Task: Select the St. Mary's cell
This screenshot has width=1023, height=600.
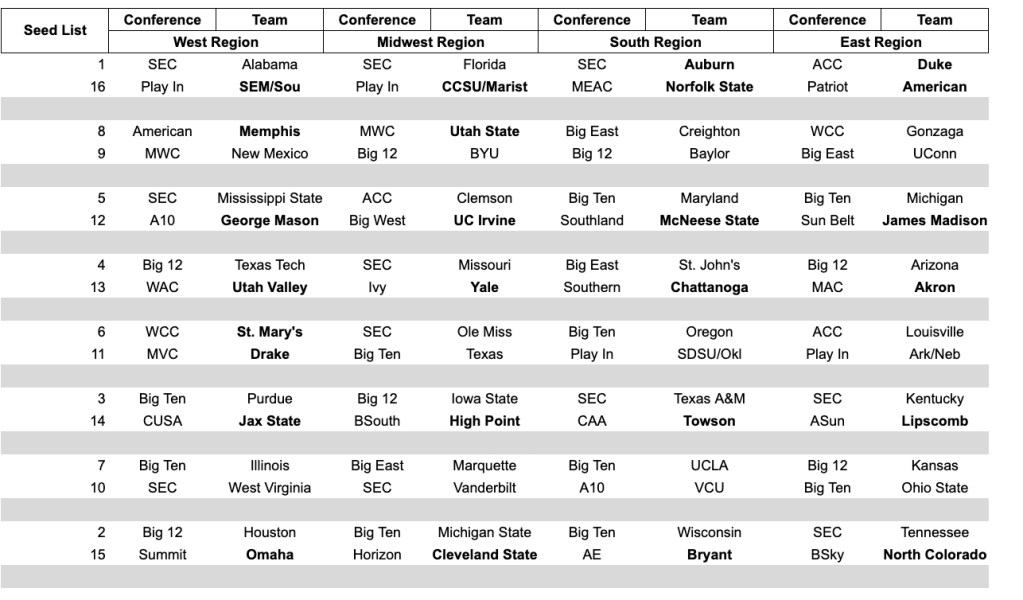Action: 270,332
